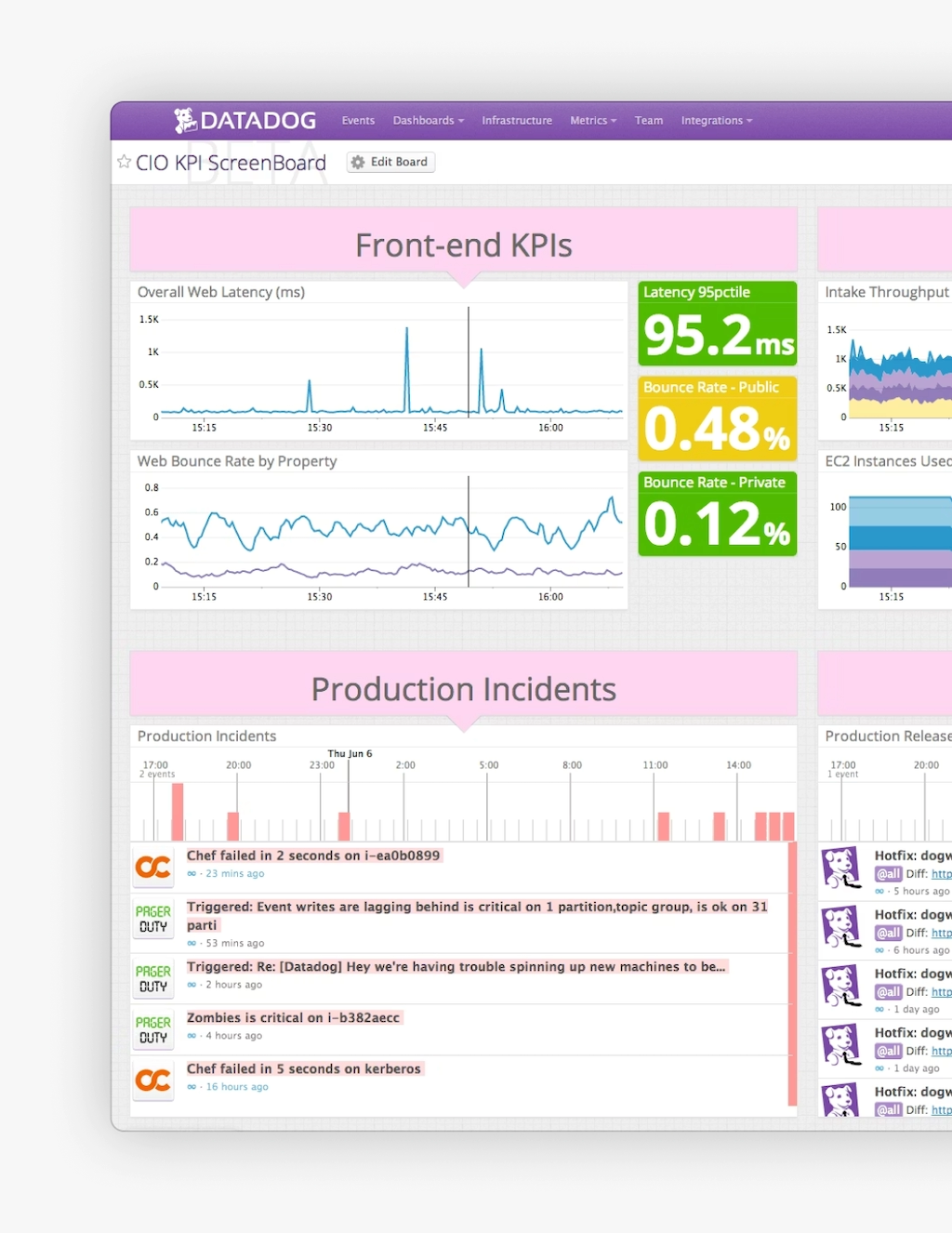The width and height of the screenshot is (952, 1233).
Task: Click Chef icon for i-ea0b0899 failure
Action: click(153, 868)
